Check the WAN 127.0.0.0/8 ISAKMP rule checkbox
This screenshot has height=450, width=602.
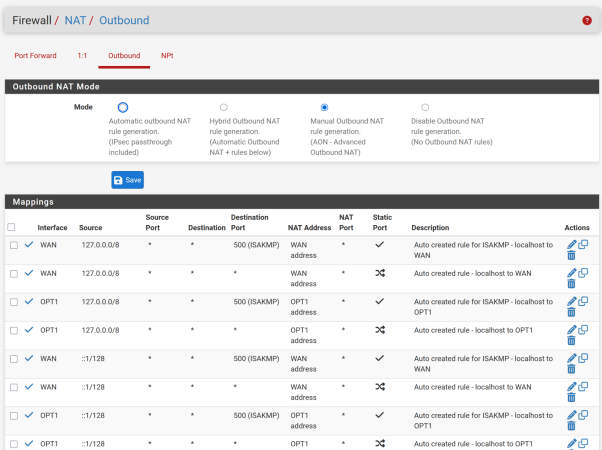click(x=14, y=245)
